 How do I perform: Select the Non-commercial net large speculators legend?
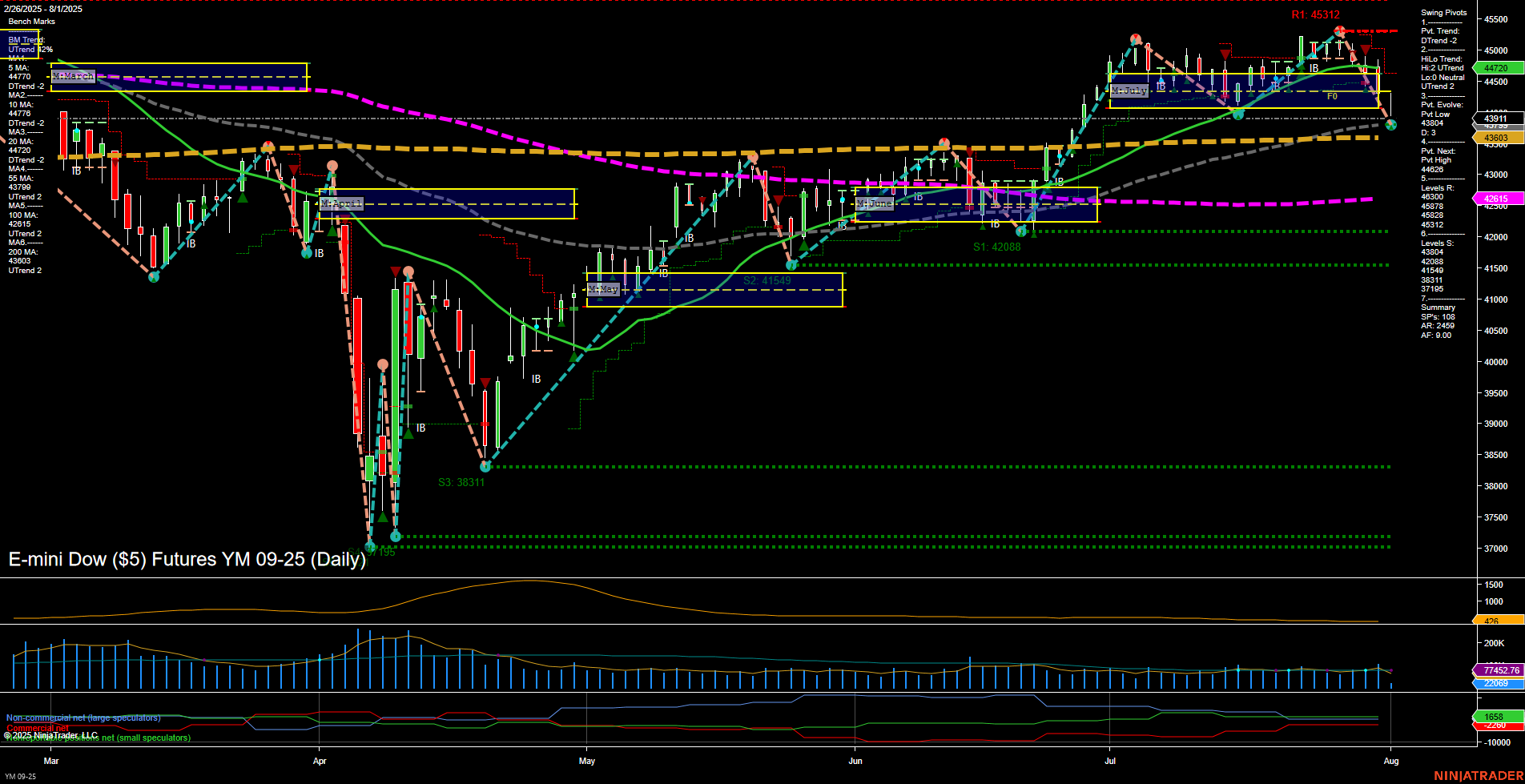click(83, 718)
